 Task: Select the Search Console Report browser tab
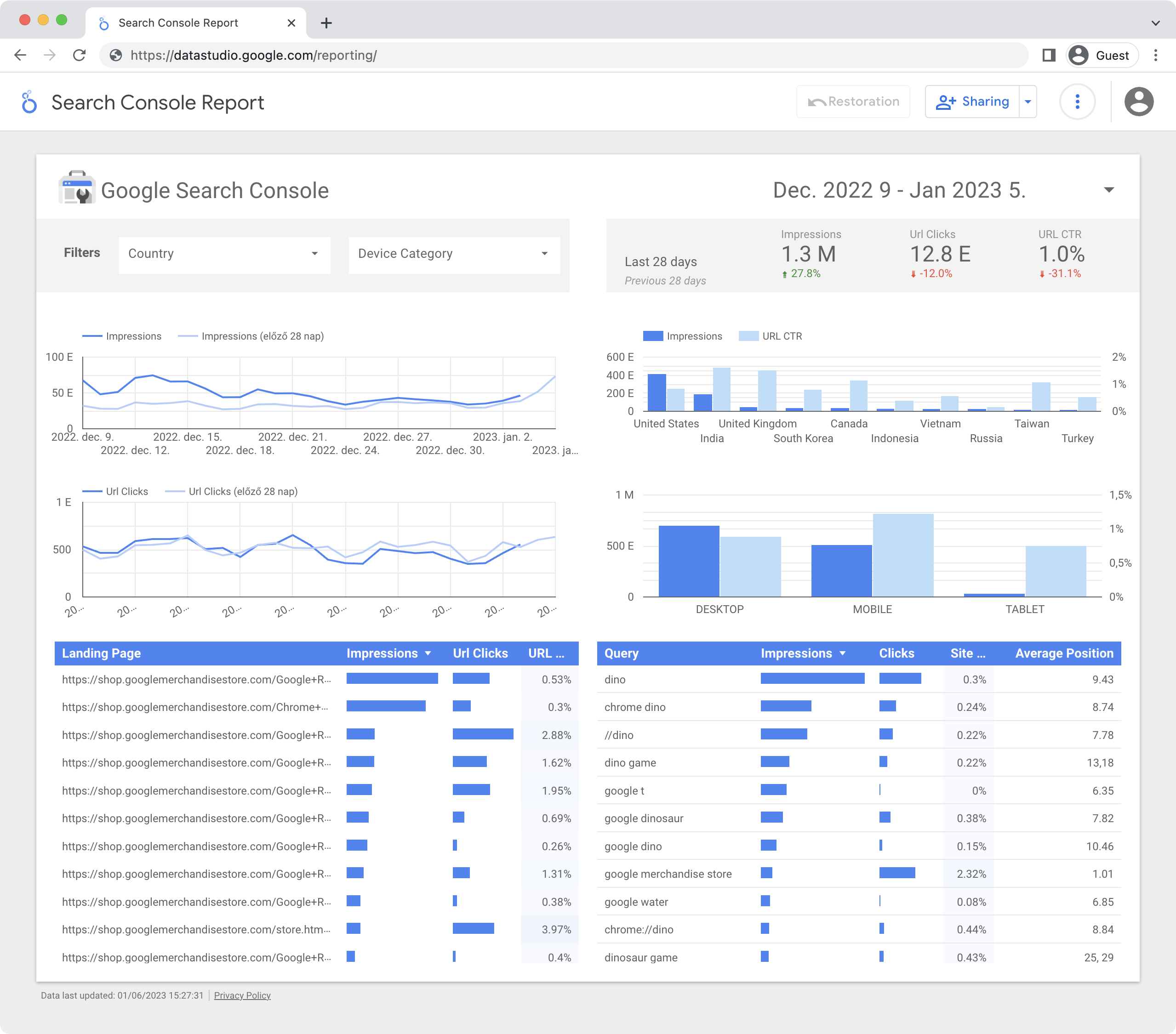(x=178, y=23)
